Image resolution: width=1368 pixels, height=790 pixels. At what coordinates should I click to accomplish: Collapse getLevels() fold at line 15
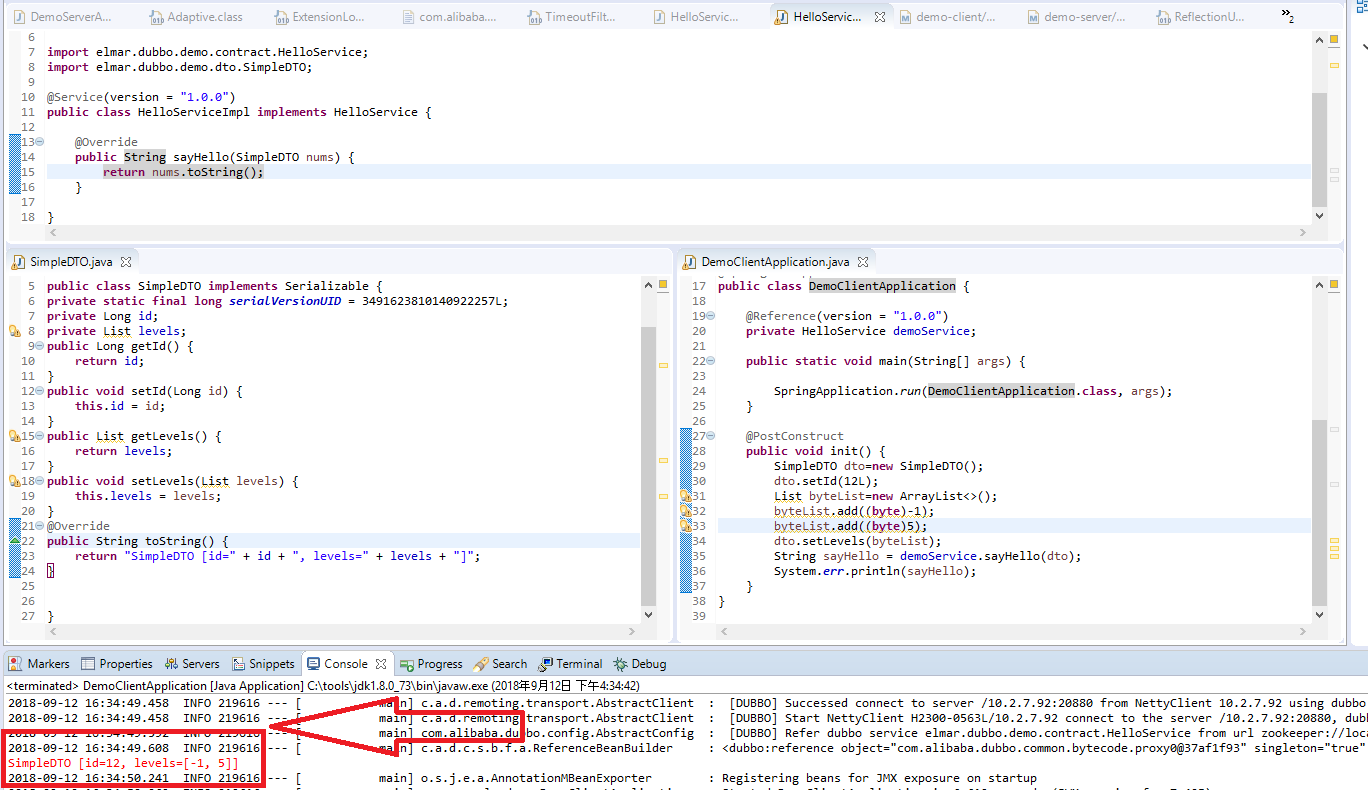click(40, 436)
